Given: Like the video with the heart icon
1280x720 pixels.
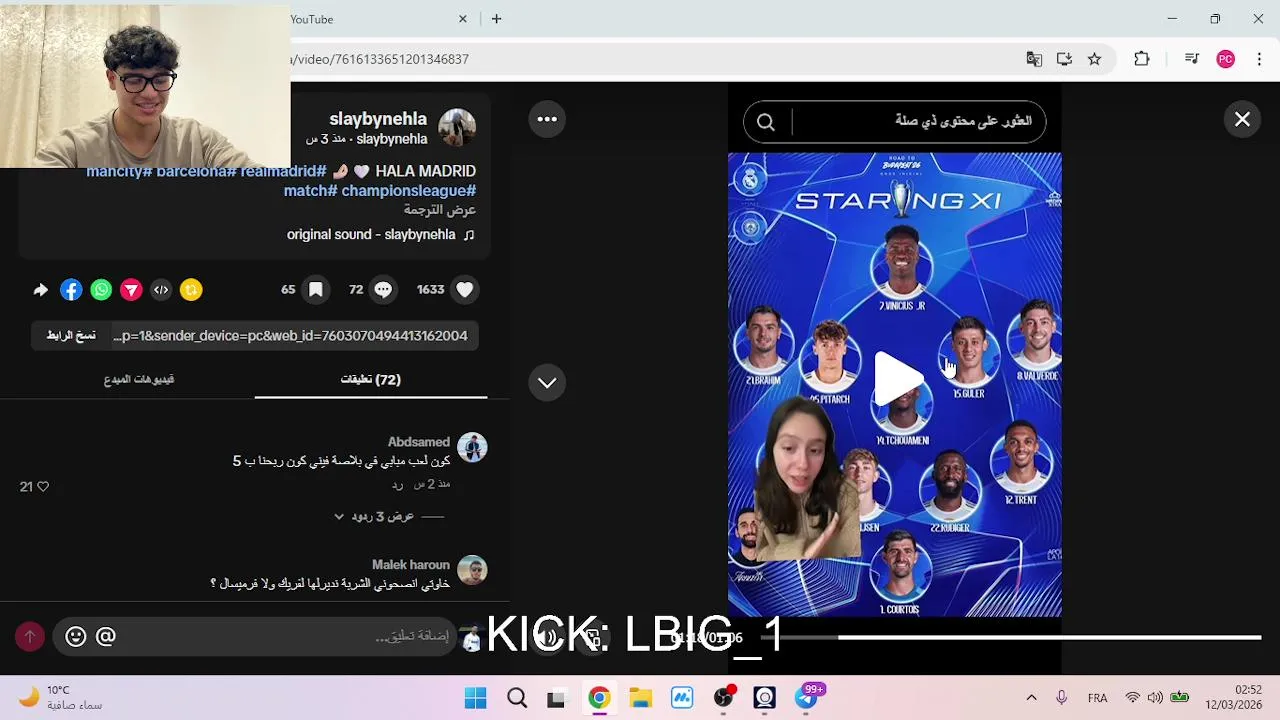Looking at the screenshot, I should click(465, 290).
